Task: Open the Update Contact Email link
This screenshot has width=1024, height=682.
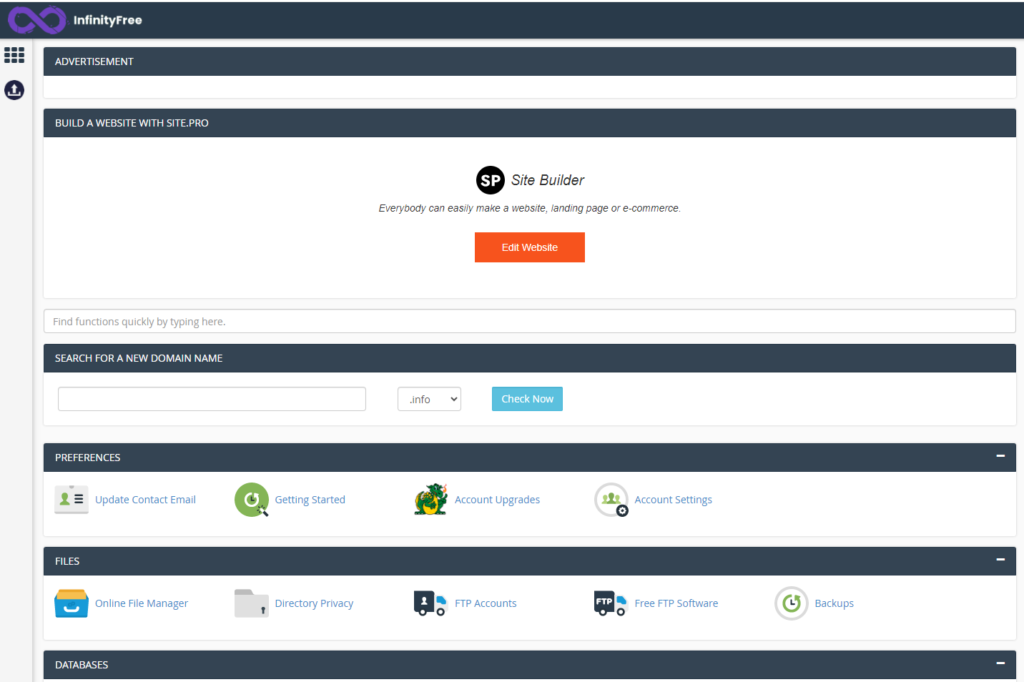Action: (145, 500)
